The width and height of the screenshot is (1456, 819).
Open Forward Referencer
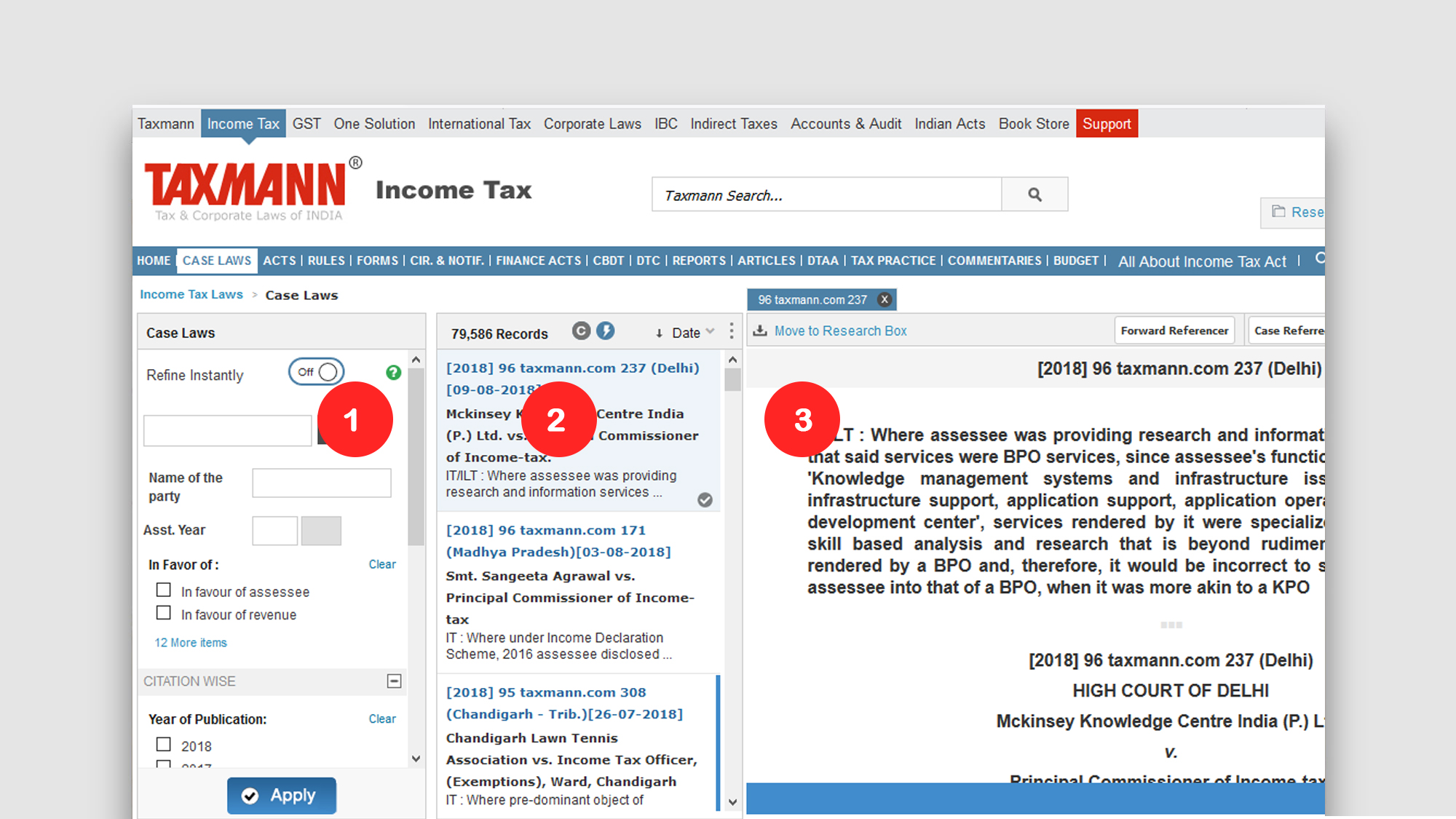coord(1174,331)
